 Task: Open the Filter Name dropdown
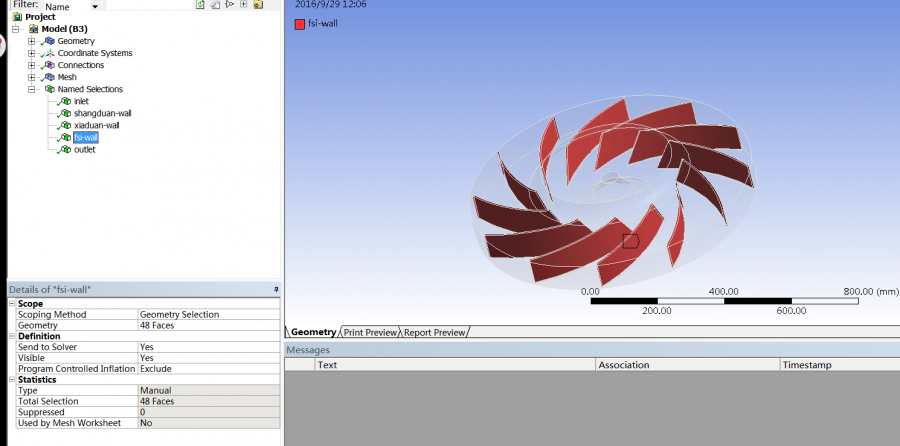pyautogui.click(x=95, y=6)
